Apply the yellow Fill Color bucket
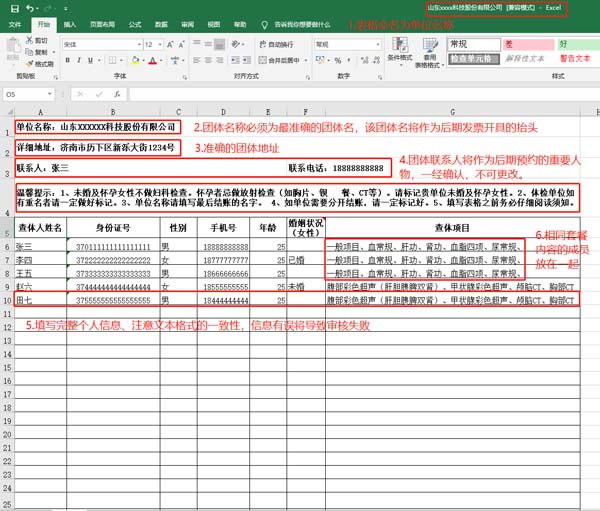The width and height of the screenshot is (600, 511). (x=135, y=60)
